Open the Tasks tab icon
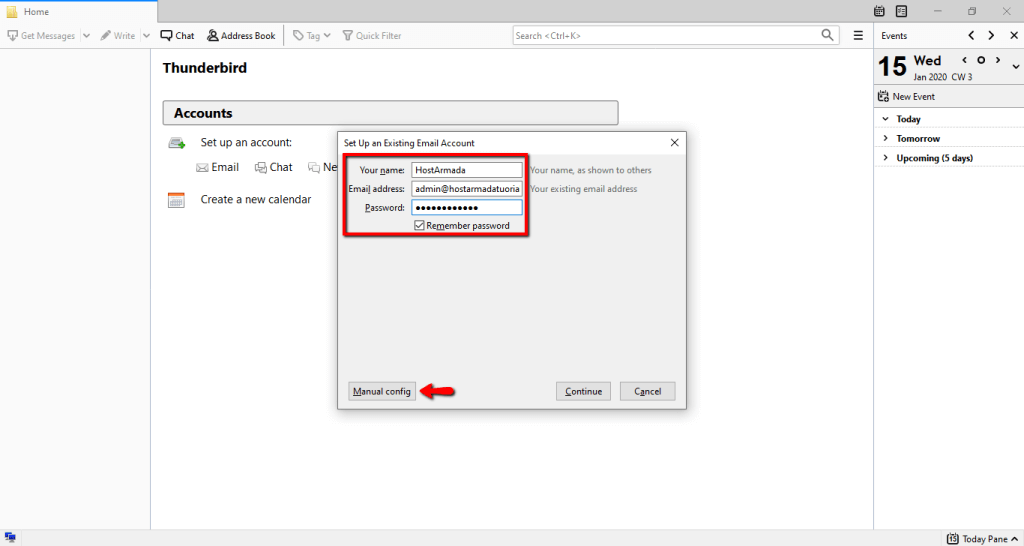This screenshot has width=1024, height=546. [901, 11]
